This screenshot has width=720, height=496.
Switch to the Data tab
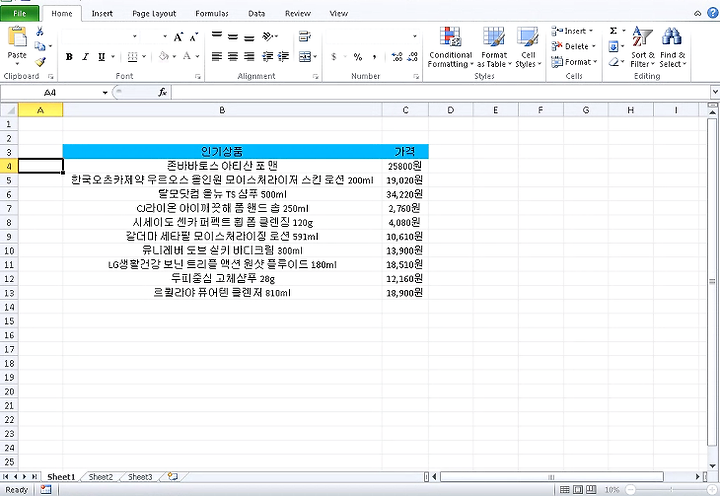[x=257, y=13]
